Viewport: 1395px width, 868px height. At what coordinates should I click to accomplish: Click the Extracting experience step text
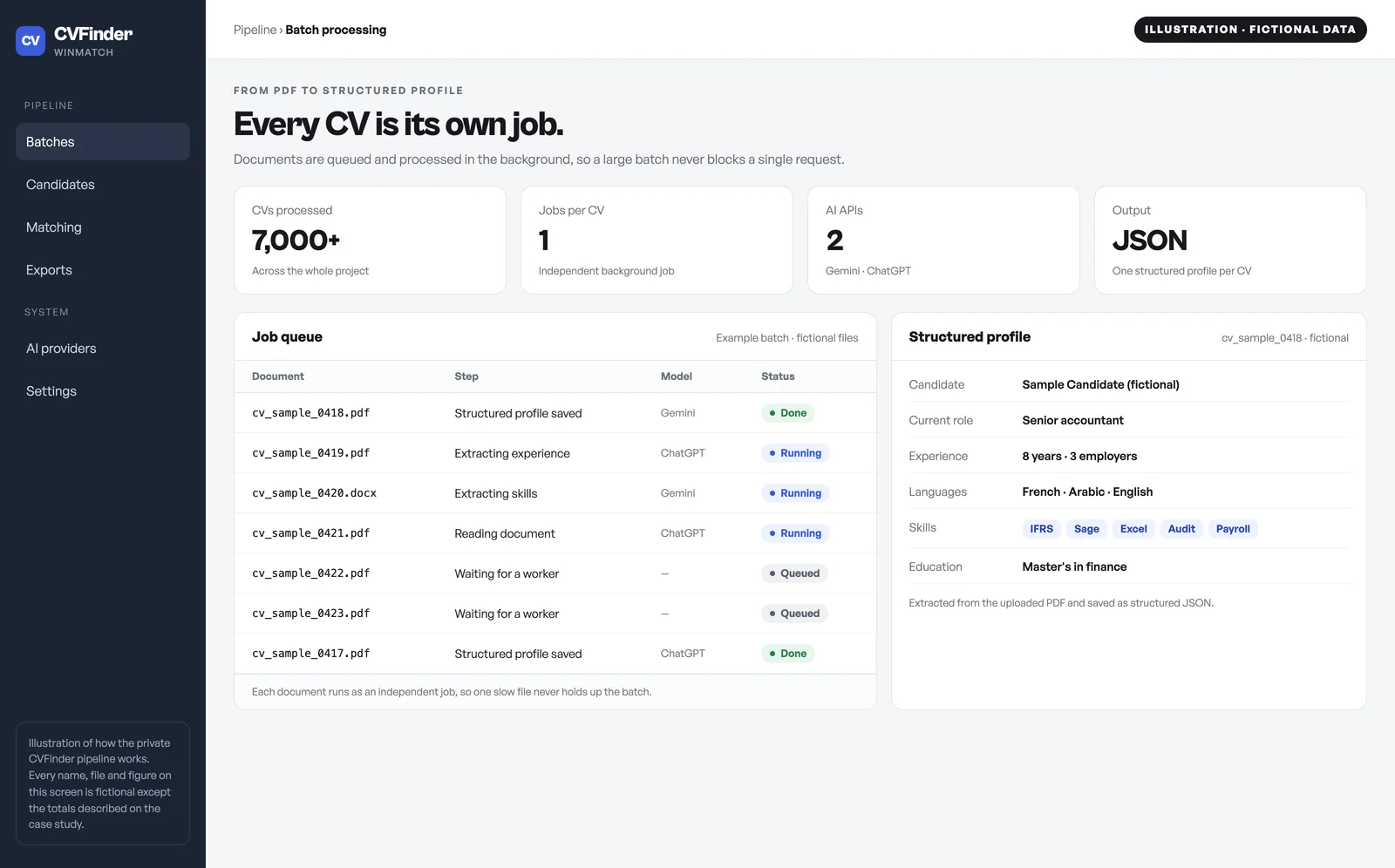pyautogui.click(x=512, y=453)
